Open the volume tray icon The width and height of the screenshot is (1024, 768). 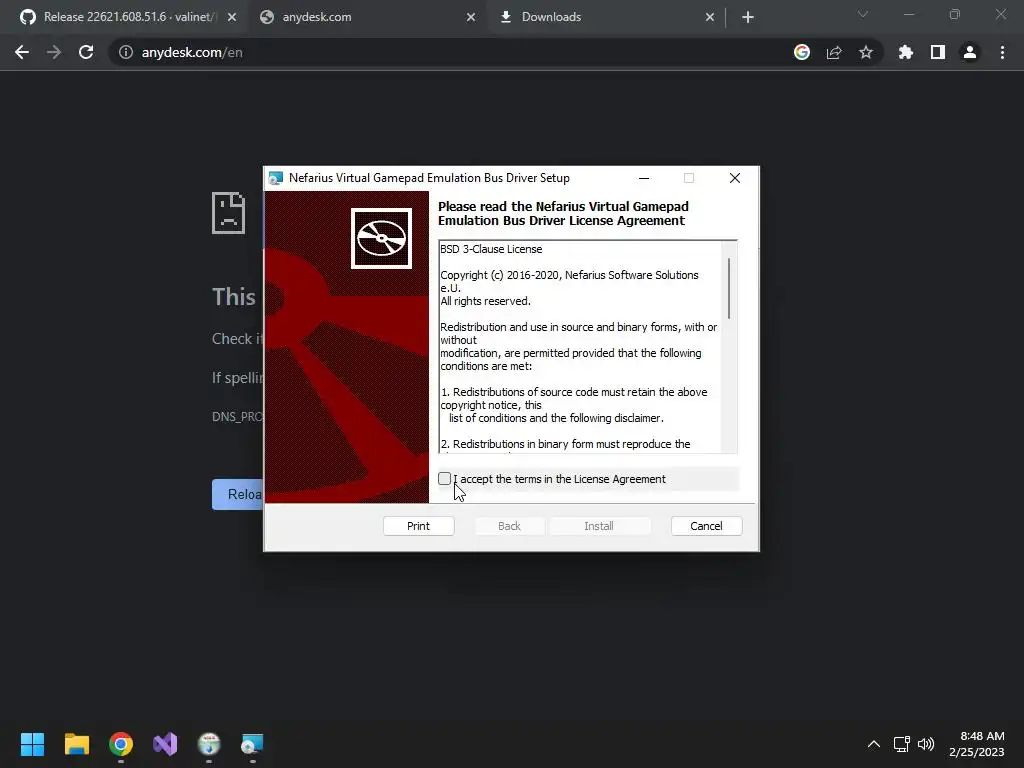pos(926,744)
